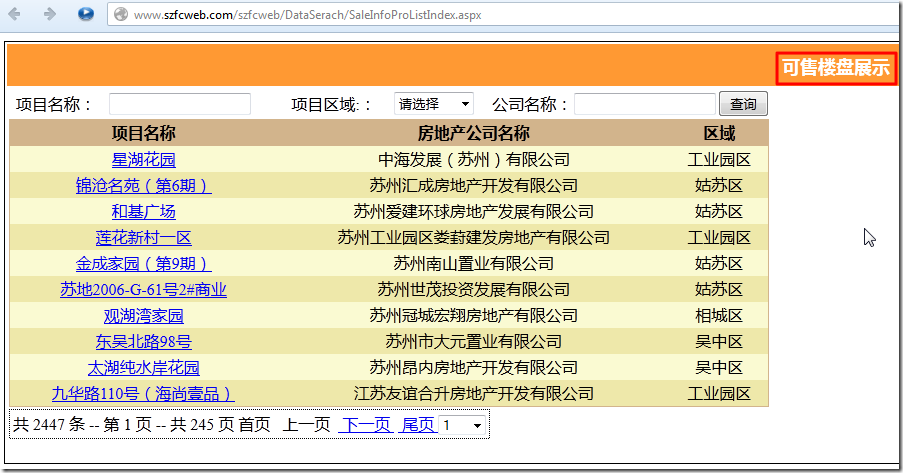903x473 pixels.
Task: Select the 苏州汇成房地产开发有限公司 cell
Action: pyautogui.click(x=473, y=186)
